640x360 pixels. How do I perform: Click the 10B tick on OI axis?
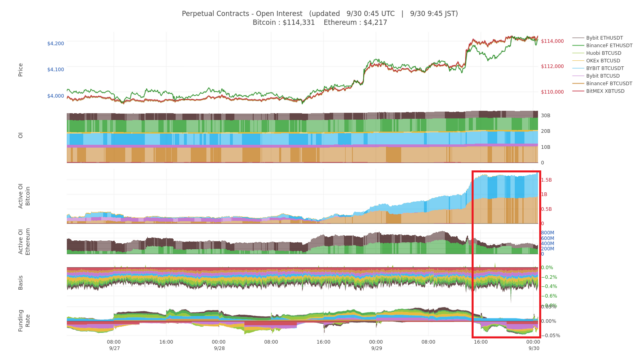click(545, 147)
